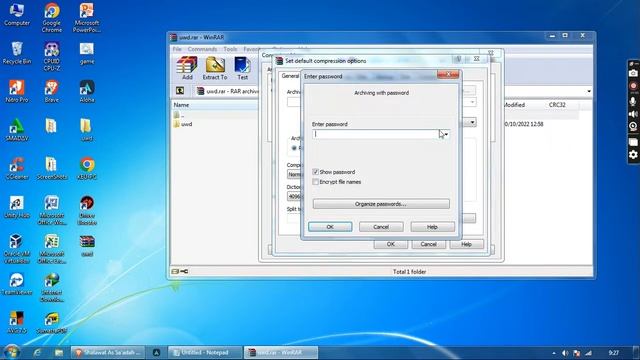Open the SumatraPDF desktop shortcut
640x360 pixels.
(52, 322)
